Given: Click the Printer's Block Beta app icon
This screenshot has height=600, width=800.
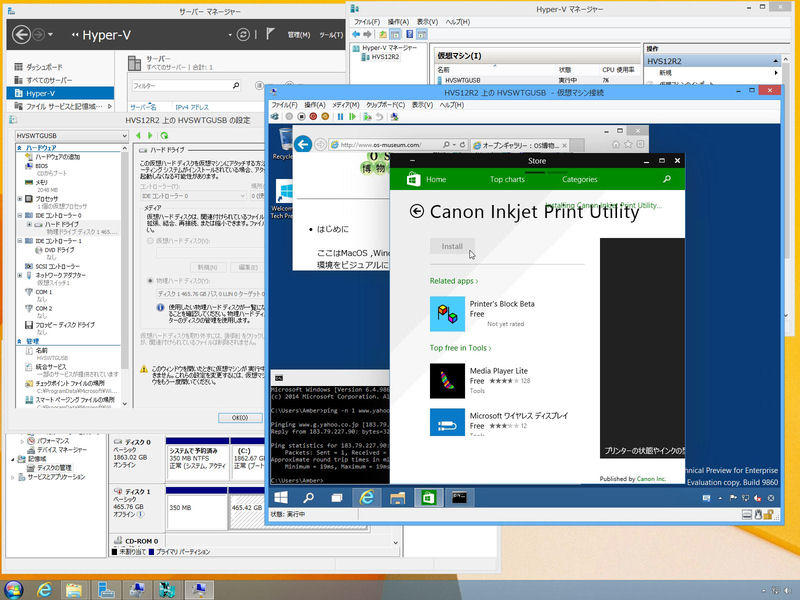Looking at the screenshot, I should (x=447, y=314).
